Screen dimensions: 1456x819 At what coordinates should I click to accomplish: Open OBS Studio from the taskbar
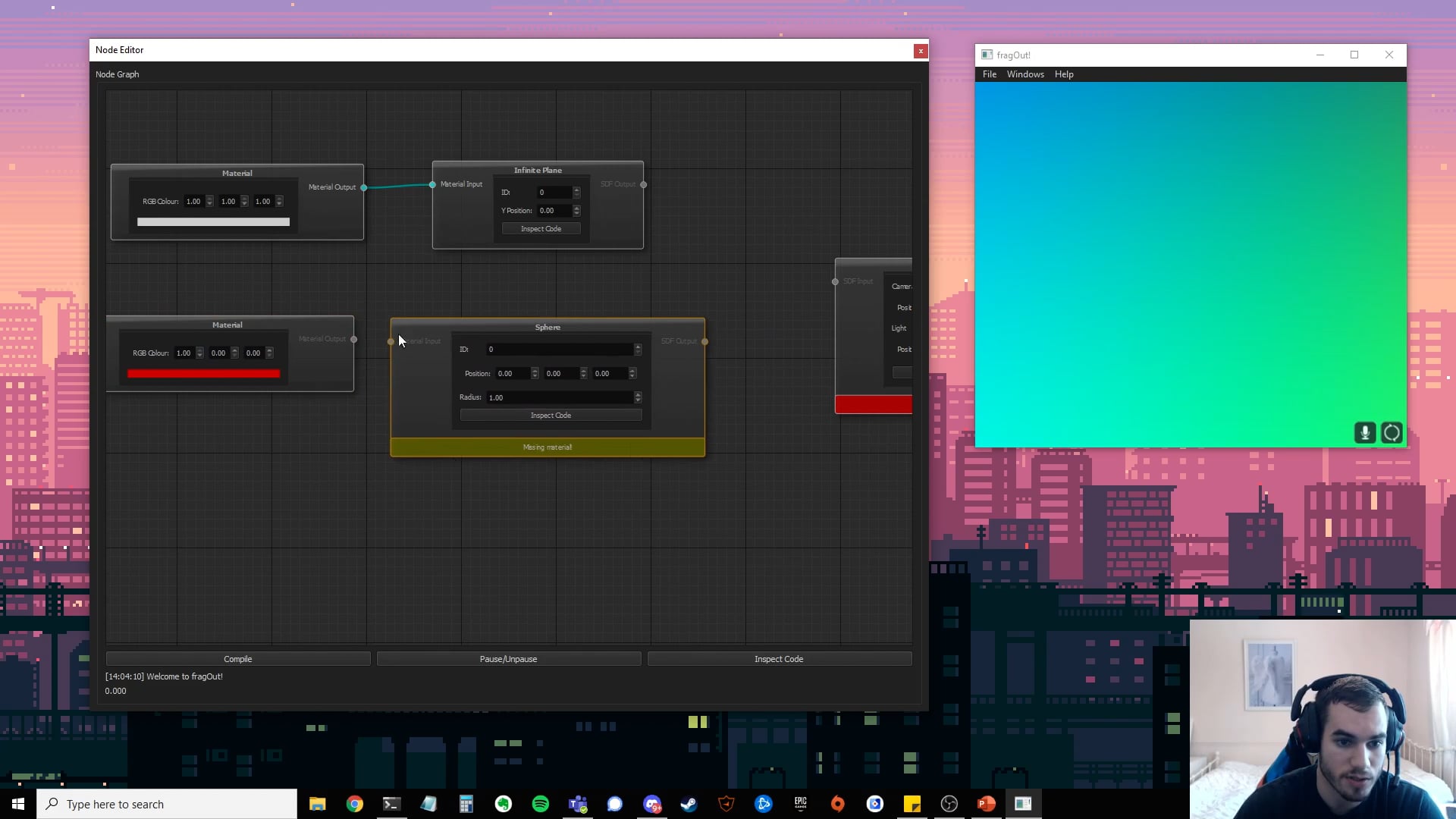949,804
